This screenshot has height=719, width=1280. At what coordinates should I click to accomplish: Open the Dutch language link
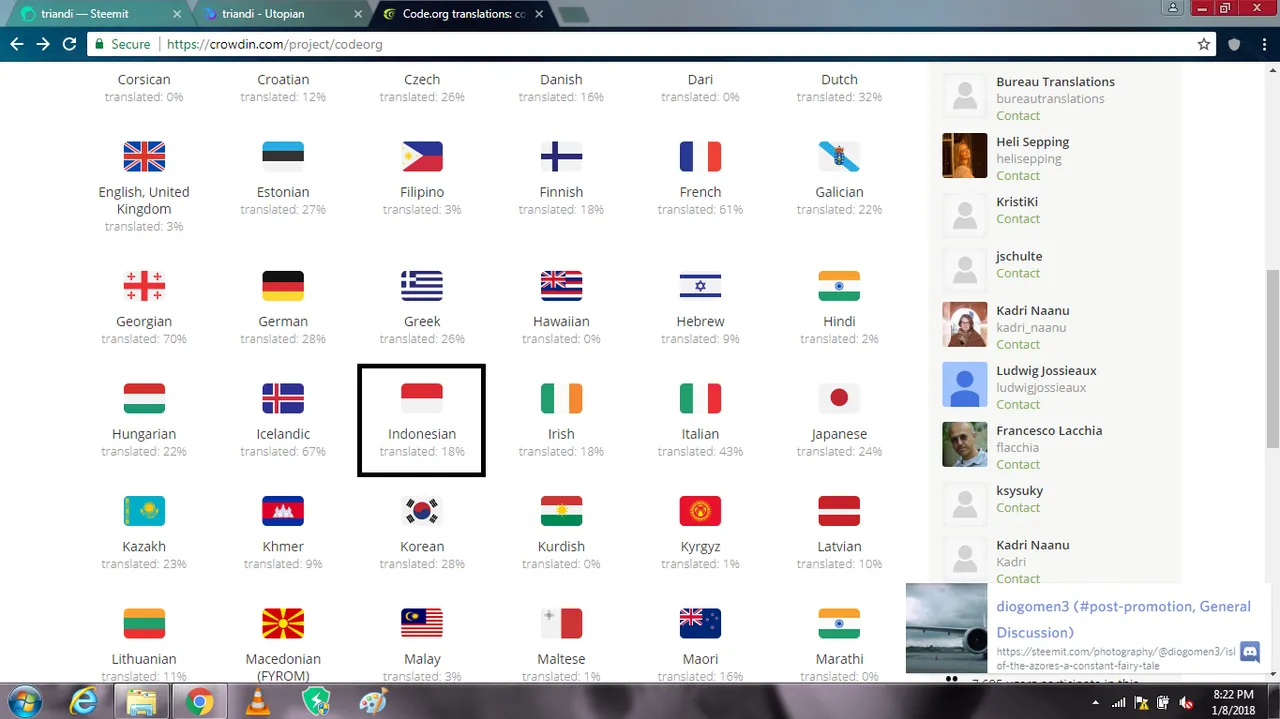pyautogui.click(x=839, y=80)
